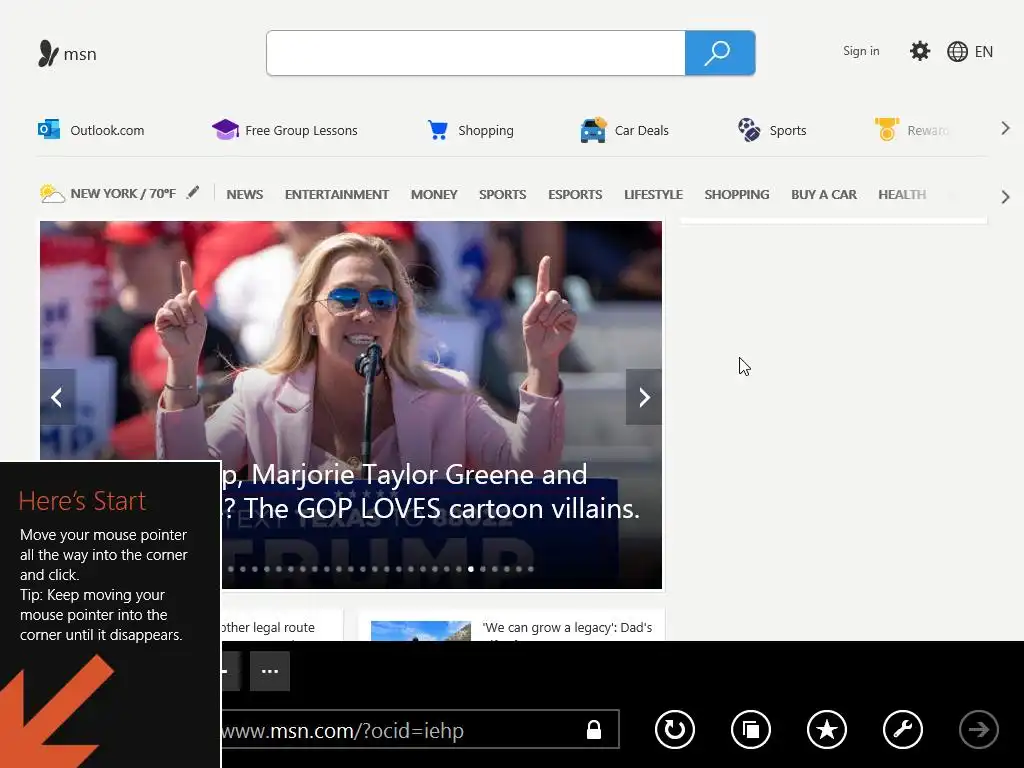Click the weather sun-cloud icon
This screenshot has height=768, width=1024.
point(52,194)
